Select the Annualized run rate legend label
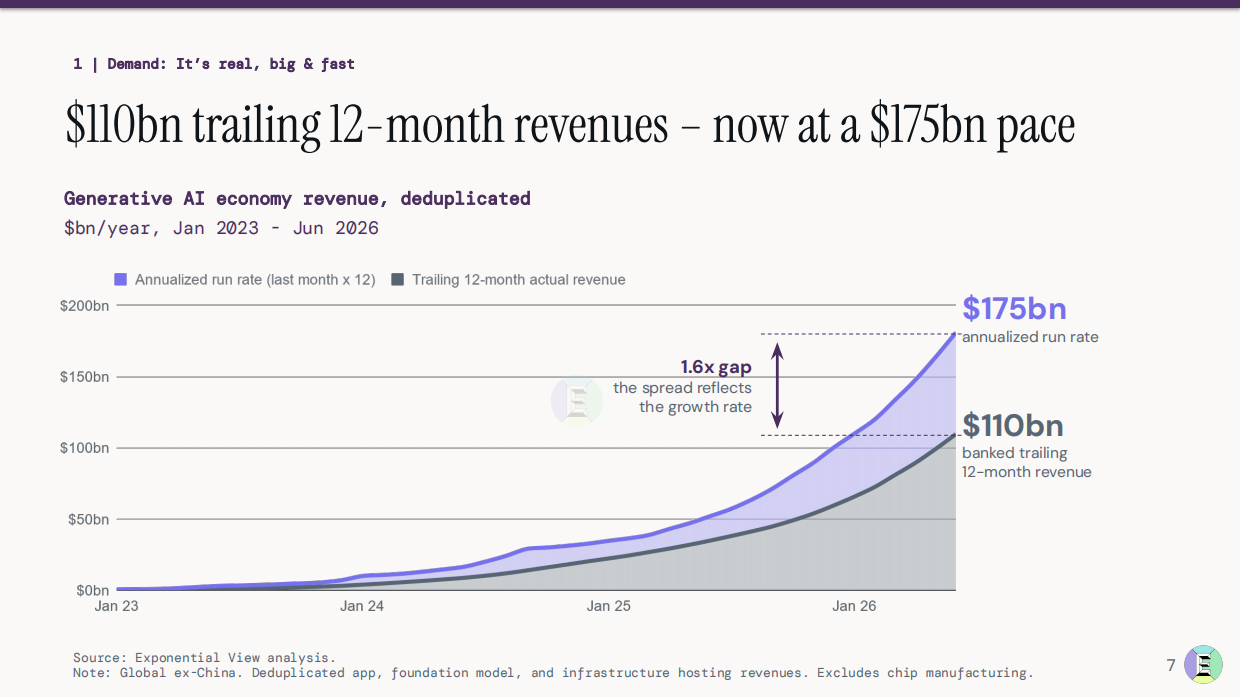This screenshot has width=1240, height=697. click(255, 280)
